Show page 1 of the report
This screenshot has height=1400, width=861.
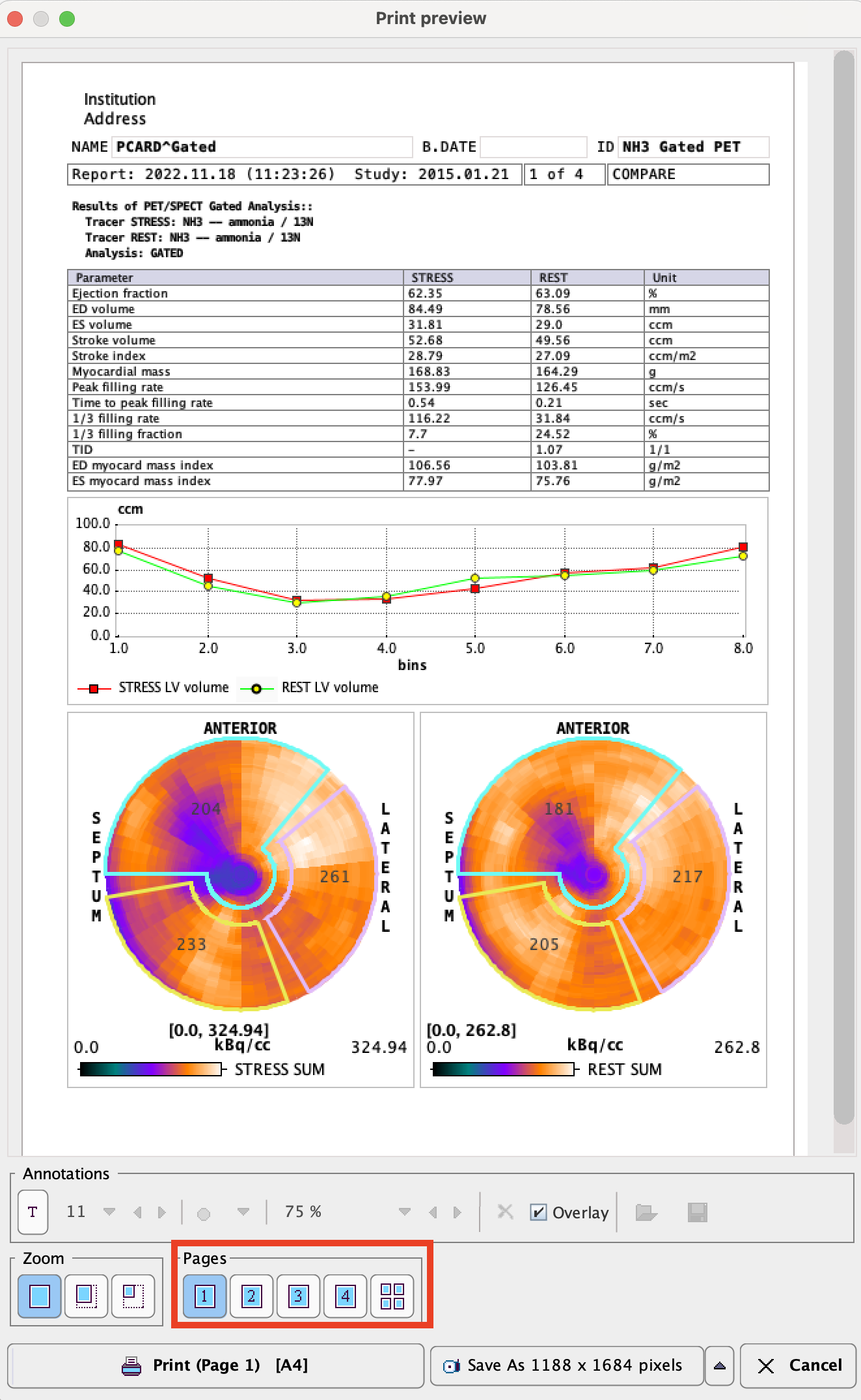tap(204, 1296)
